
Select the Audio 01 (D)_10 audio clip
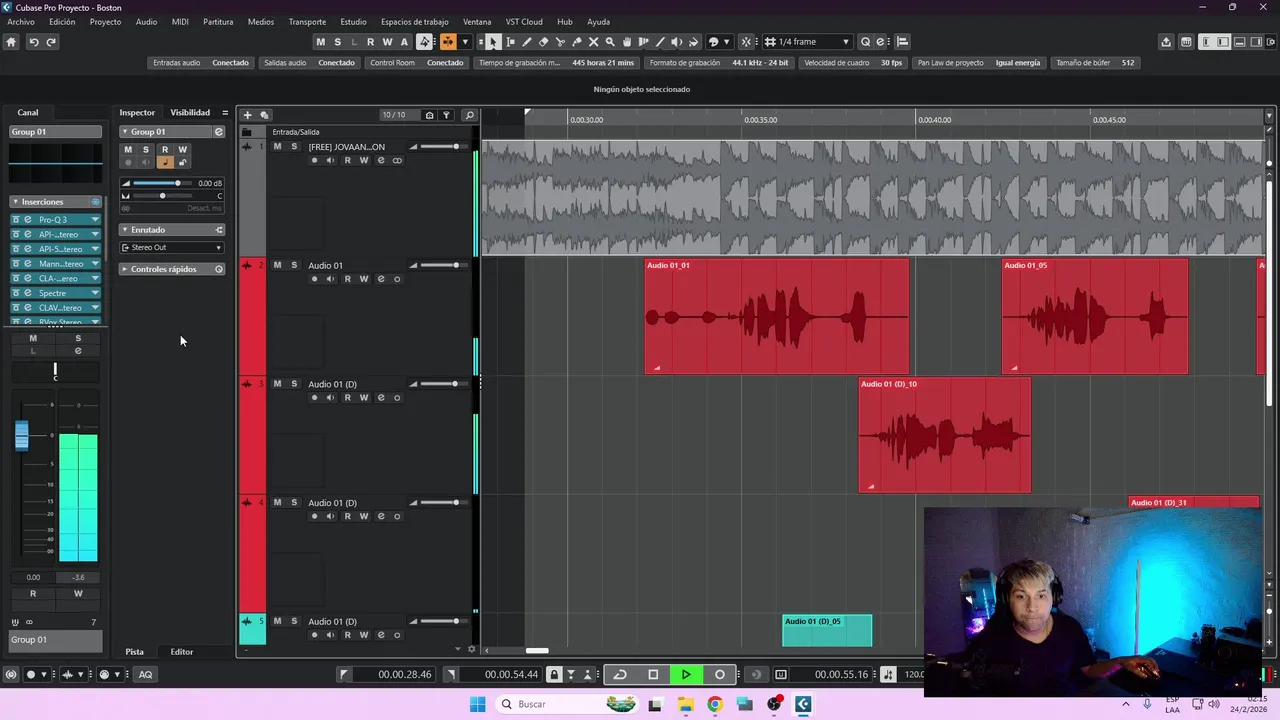[944, 435]
